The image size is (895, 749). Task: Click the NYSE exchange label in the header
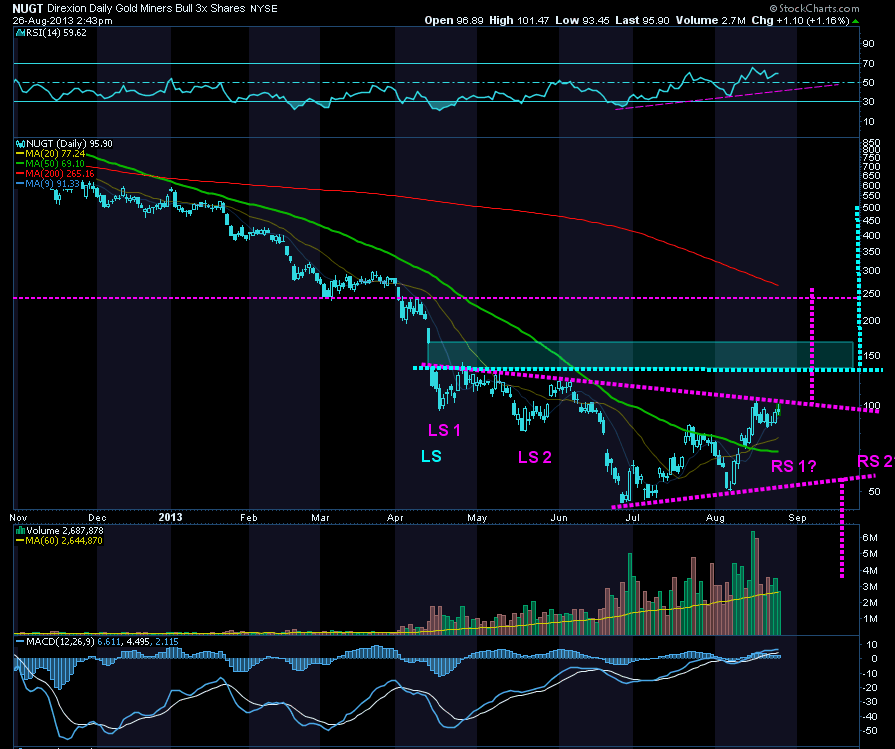coord(264,9)
